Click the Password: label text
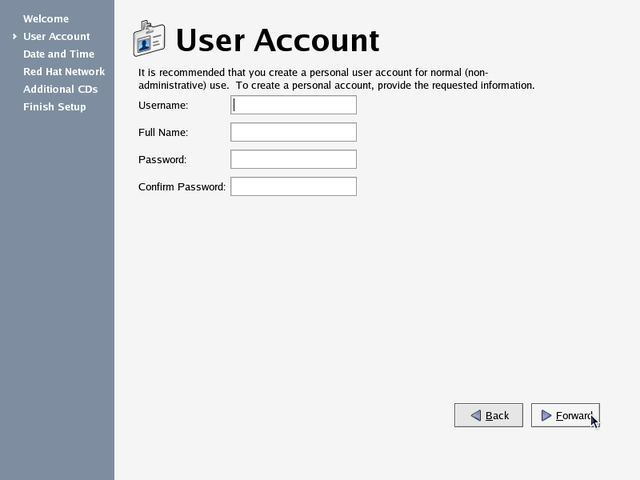This screenshot has width=640, height=480. [162, 160]
